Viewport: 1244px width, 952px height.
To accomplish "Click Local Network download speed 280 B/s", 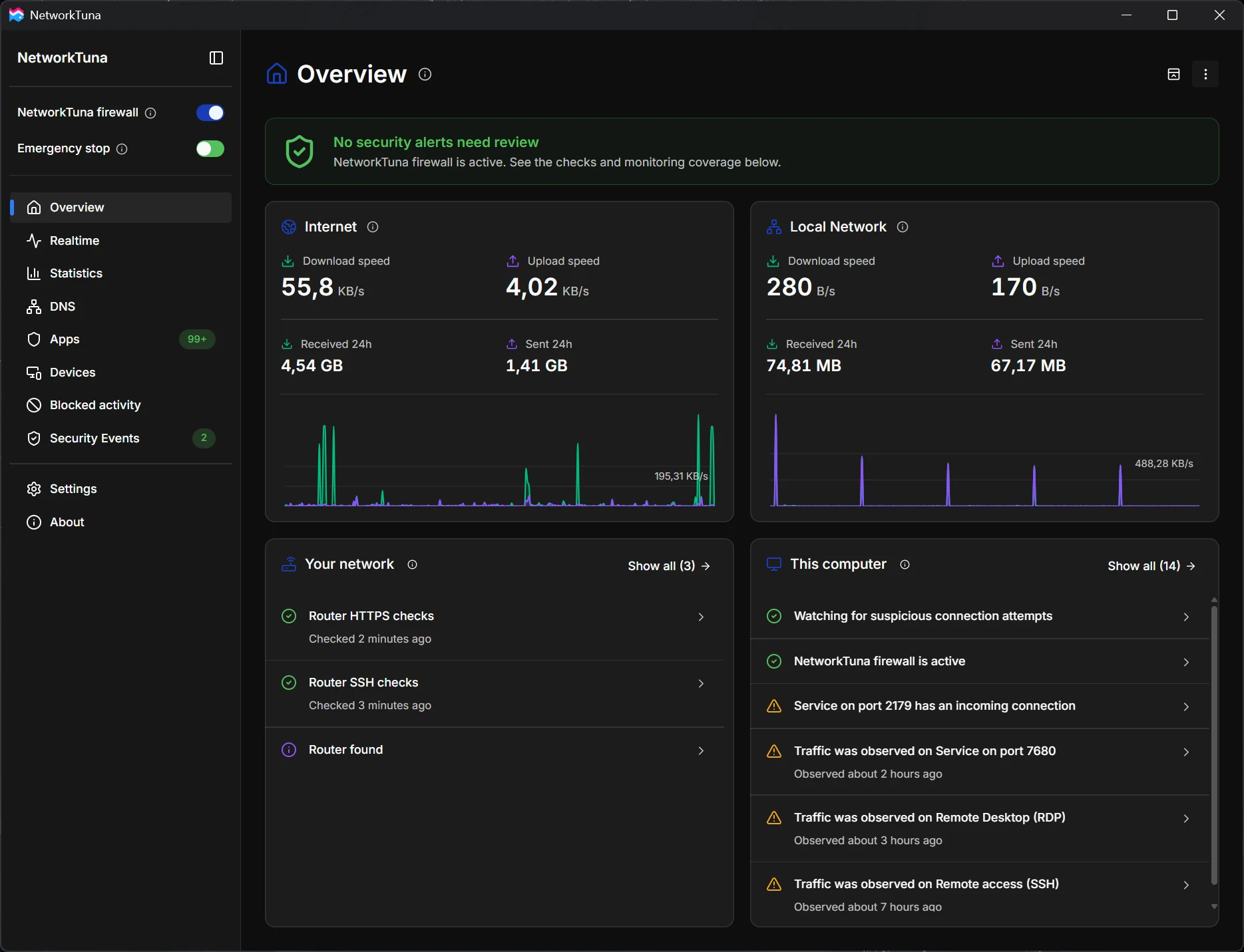I will point(801,287).
